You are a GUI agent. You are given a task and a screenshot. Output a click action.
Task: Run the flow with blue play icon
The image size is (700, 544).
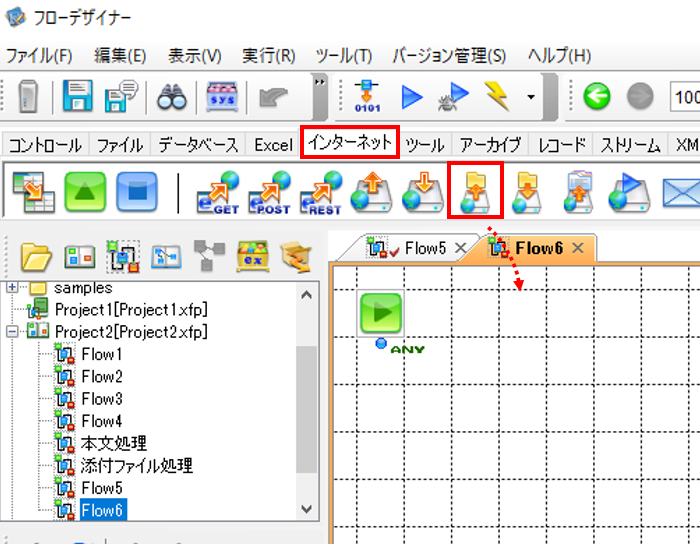point(411,97)
